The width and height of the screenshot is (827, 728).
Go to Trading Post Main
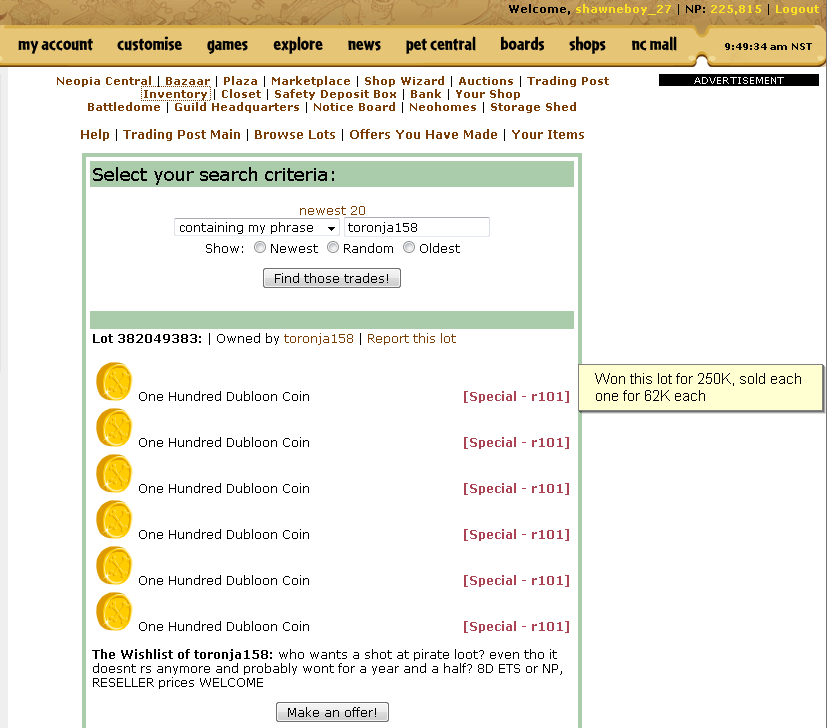pos(182,135)
